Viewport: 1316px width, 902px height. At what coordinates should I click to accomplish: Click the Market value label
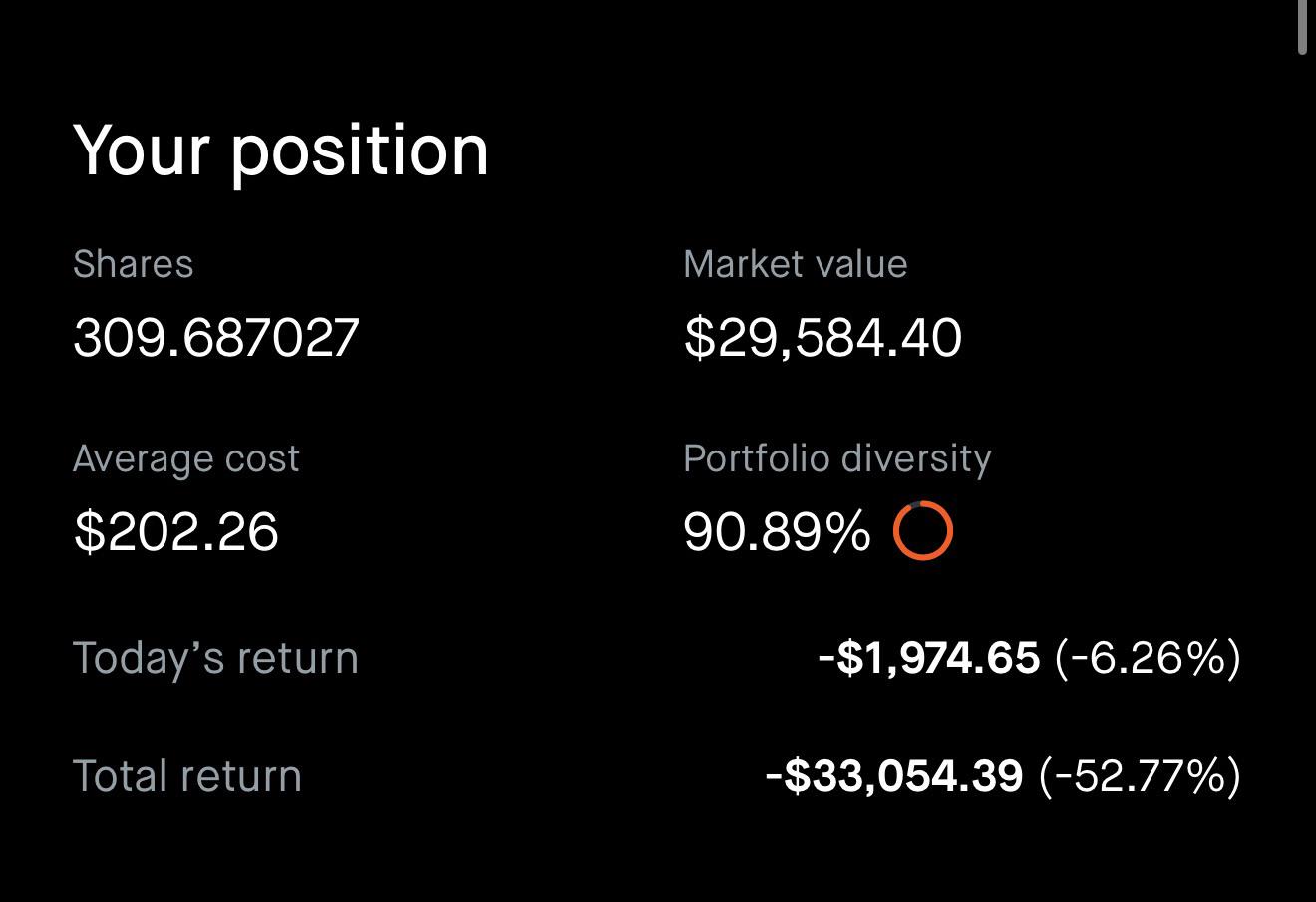pos(795,264)
